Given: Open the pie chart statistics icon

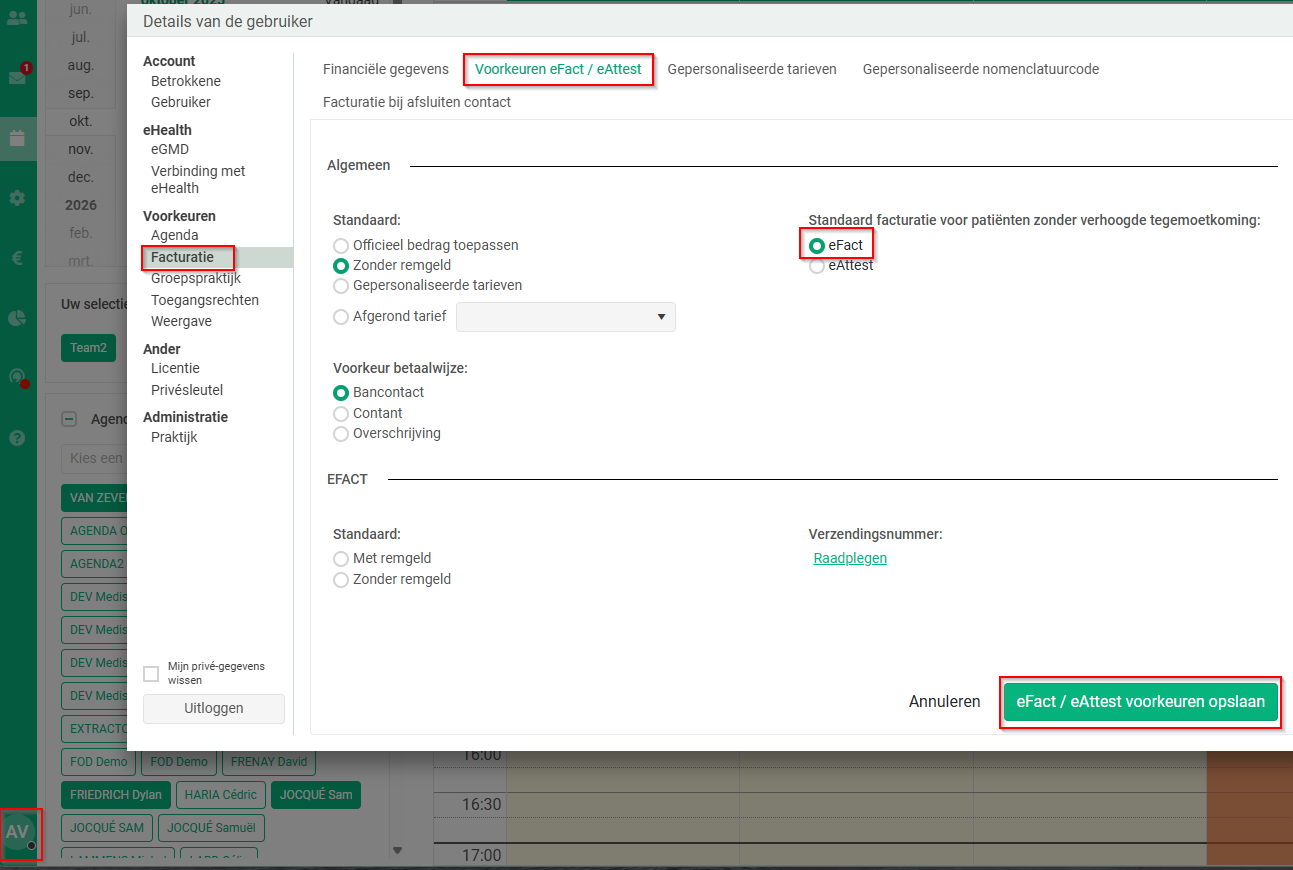Looking at the screenshot, I should click(x=17, y=318).
